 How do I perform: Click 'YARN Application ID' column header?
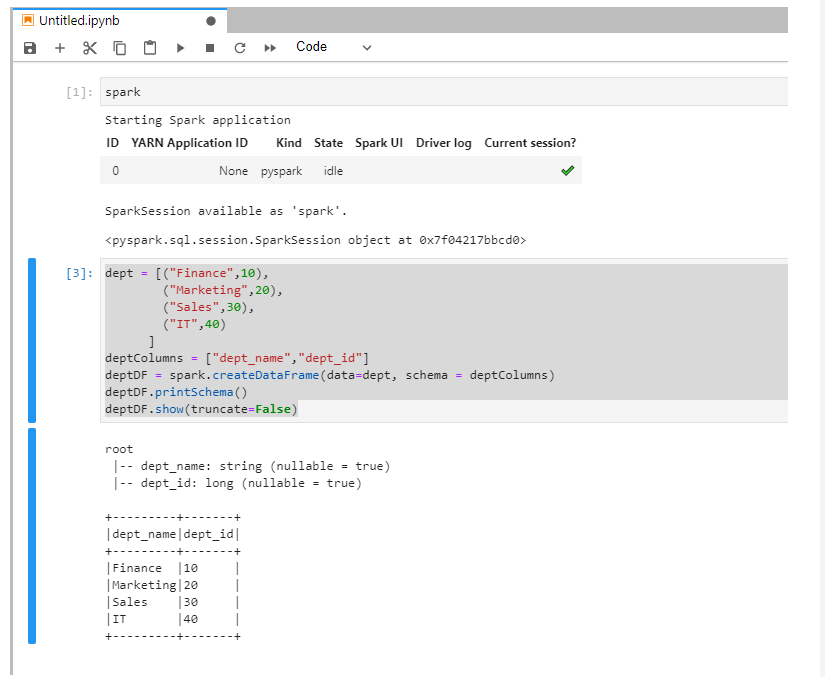(x=189, y=143)
